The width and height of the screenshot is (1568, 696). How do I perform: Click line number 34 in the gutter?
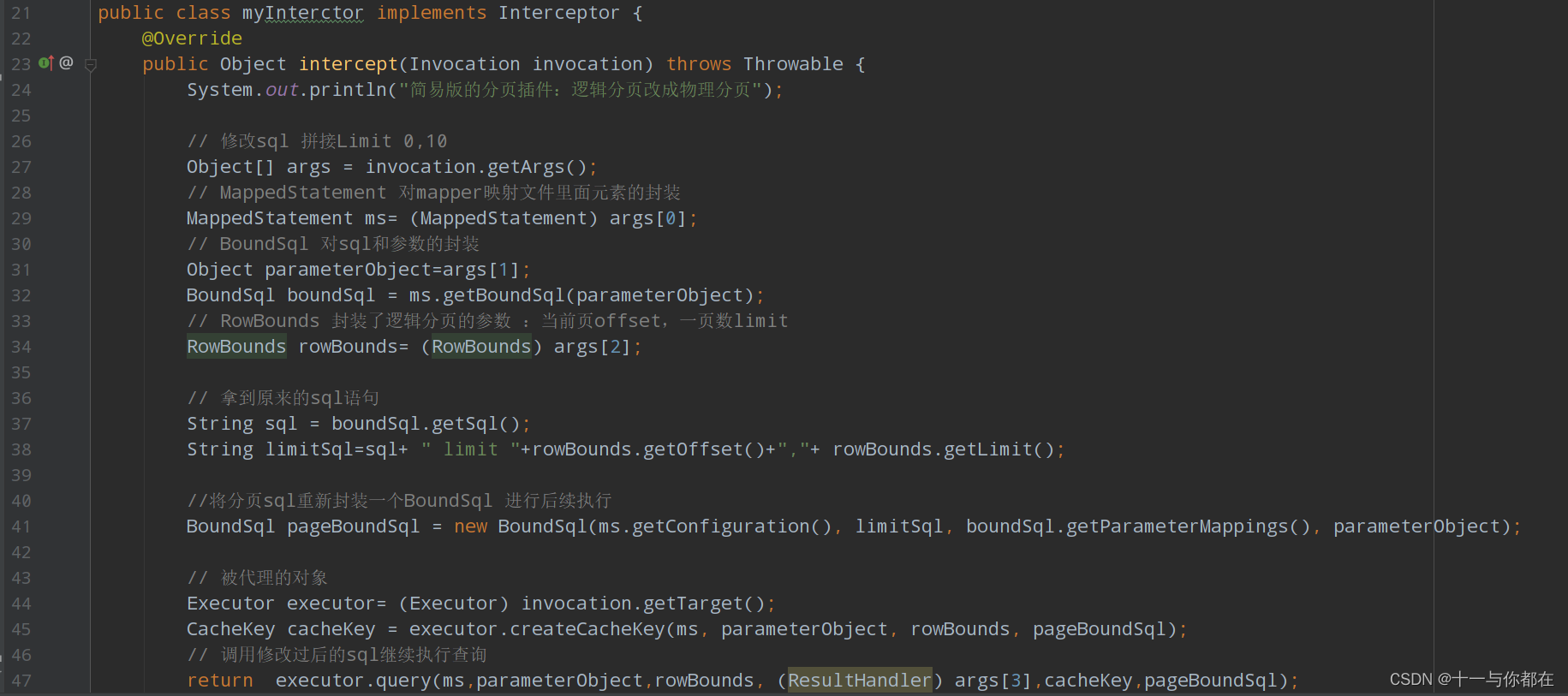21,347
